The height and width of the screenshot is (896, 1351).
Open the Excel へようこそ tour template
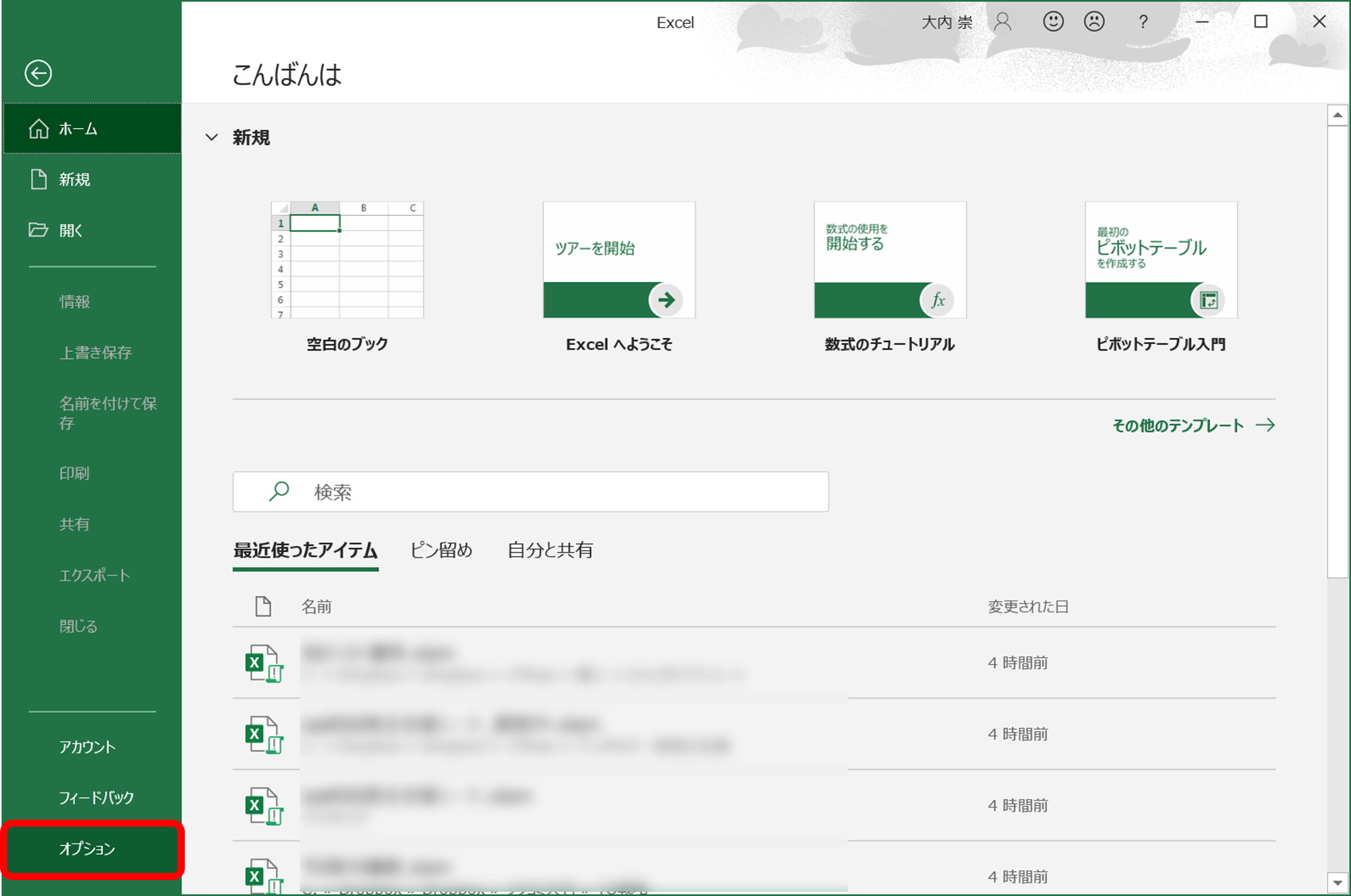point(619,276)
